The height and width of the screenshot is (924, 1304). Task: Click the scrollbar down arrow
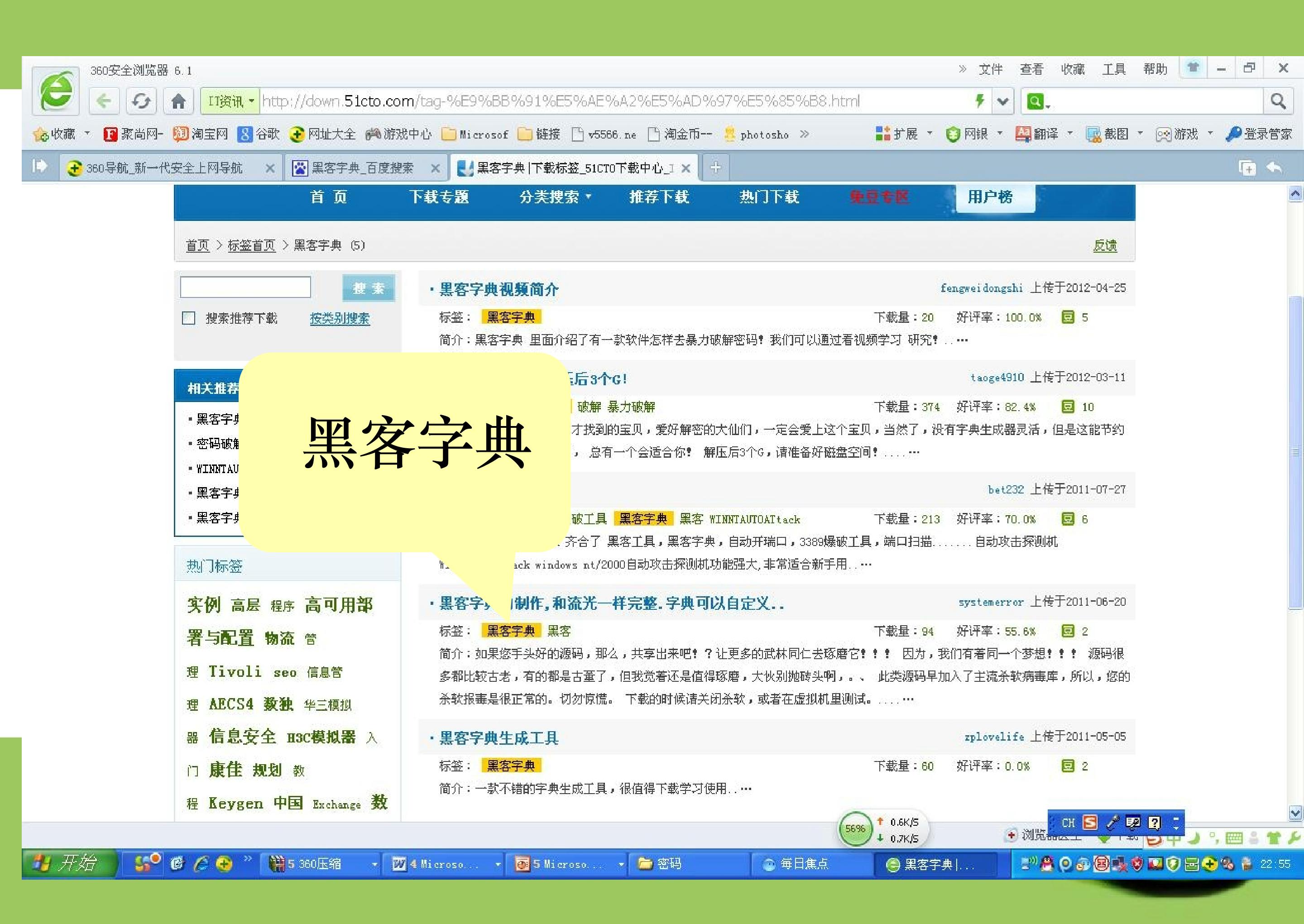click(x=1295, y=813)
